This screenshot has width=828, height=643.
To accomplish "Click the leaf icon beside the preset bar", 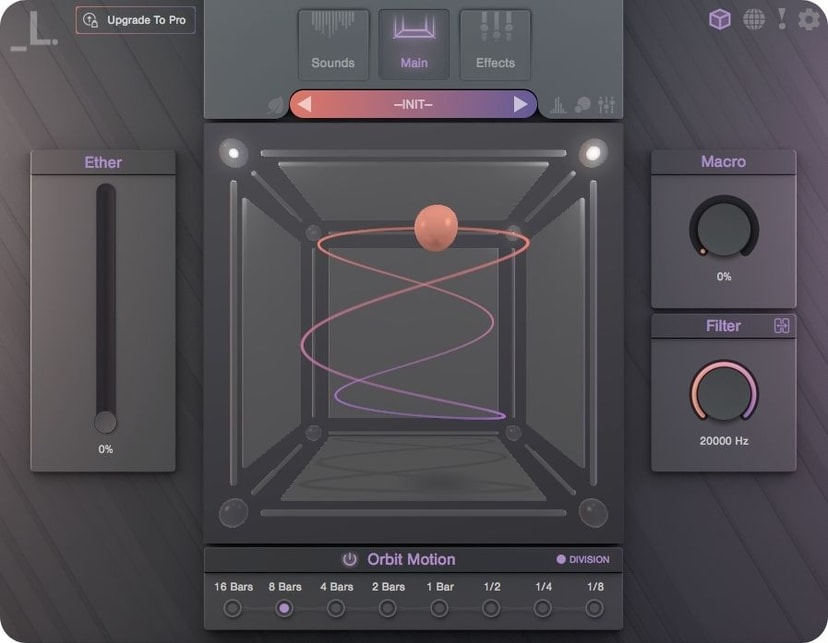I will [x=275, y=105].
